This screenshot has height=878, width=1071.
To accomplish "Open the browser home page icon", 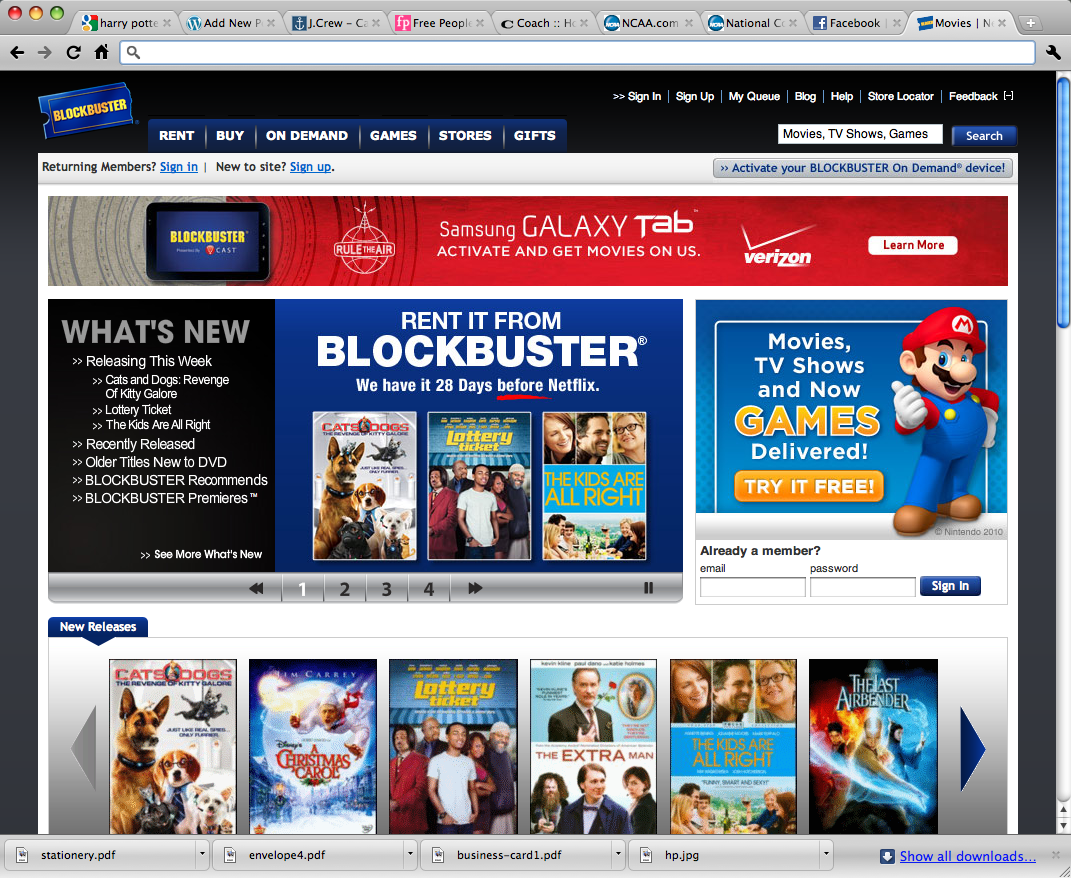I will point(101,52).
